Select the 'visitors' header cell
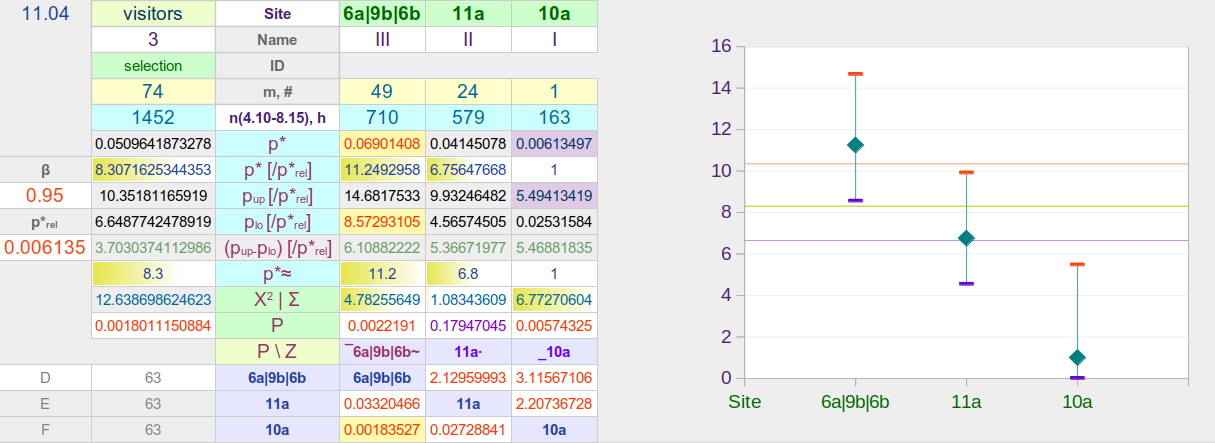1215x443 pixels. point(153,14)
